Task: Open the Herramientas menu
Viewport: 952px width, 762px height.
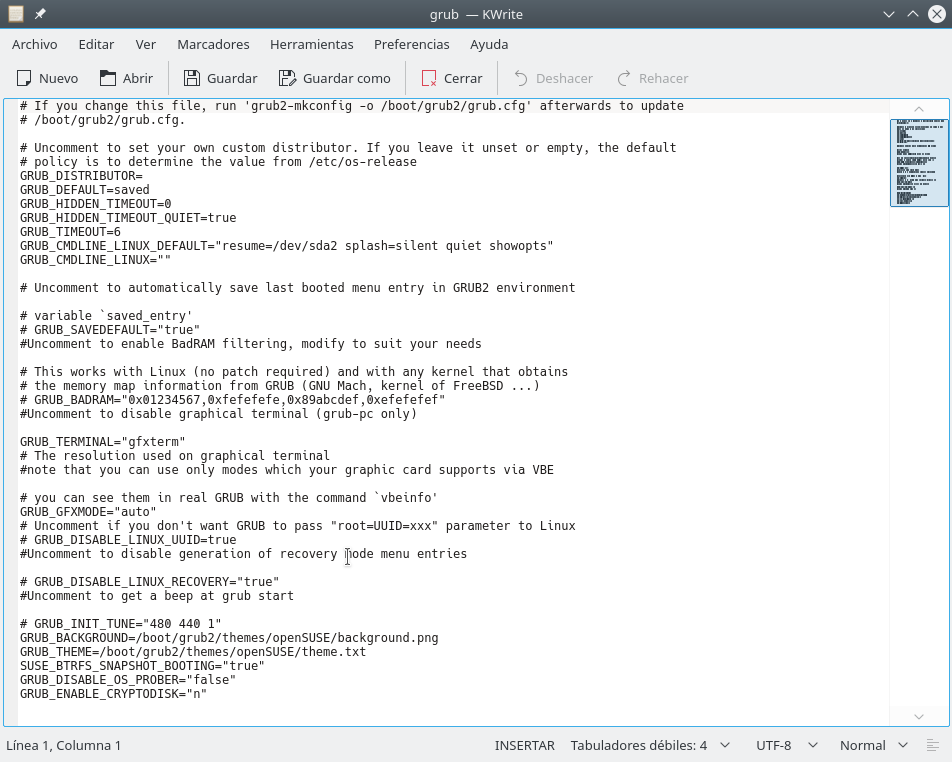Action: [x=311, y=44]
